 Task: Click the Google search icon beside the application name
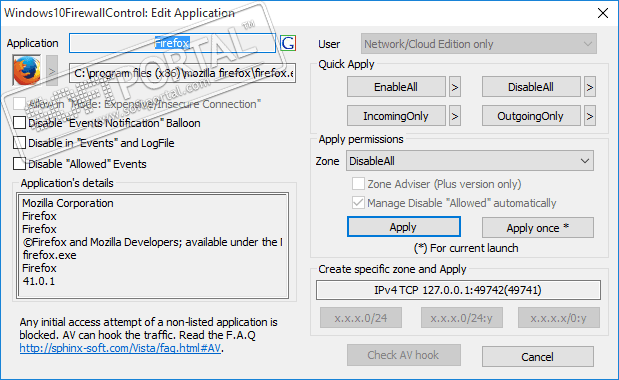pyautogui.click(x=288, y=43)
